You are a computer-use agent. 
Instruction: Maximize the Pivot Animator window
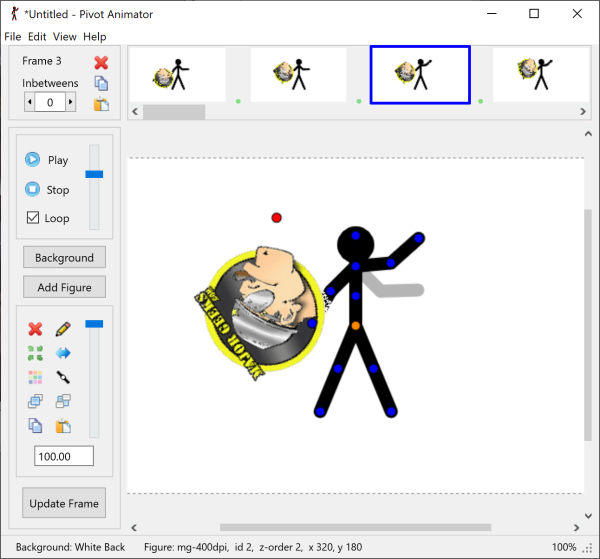click(534, 14)
